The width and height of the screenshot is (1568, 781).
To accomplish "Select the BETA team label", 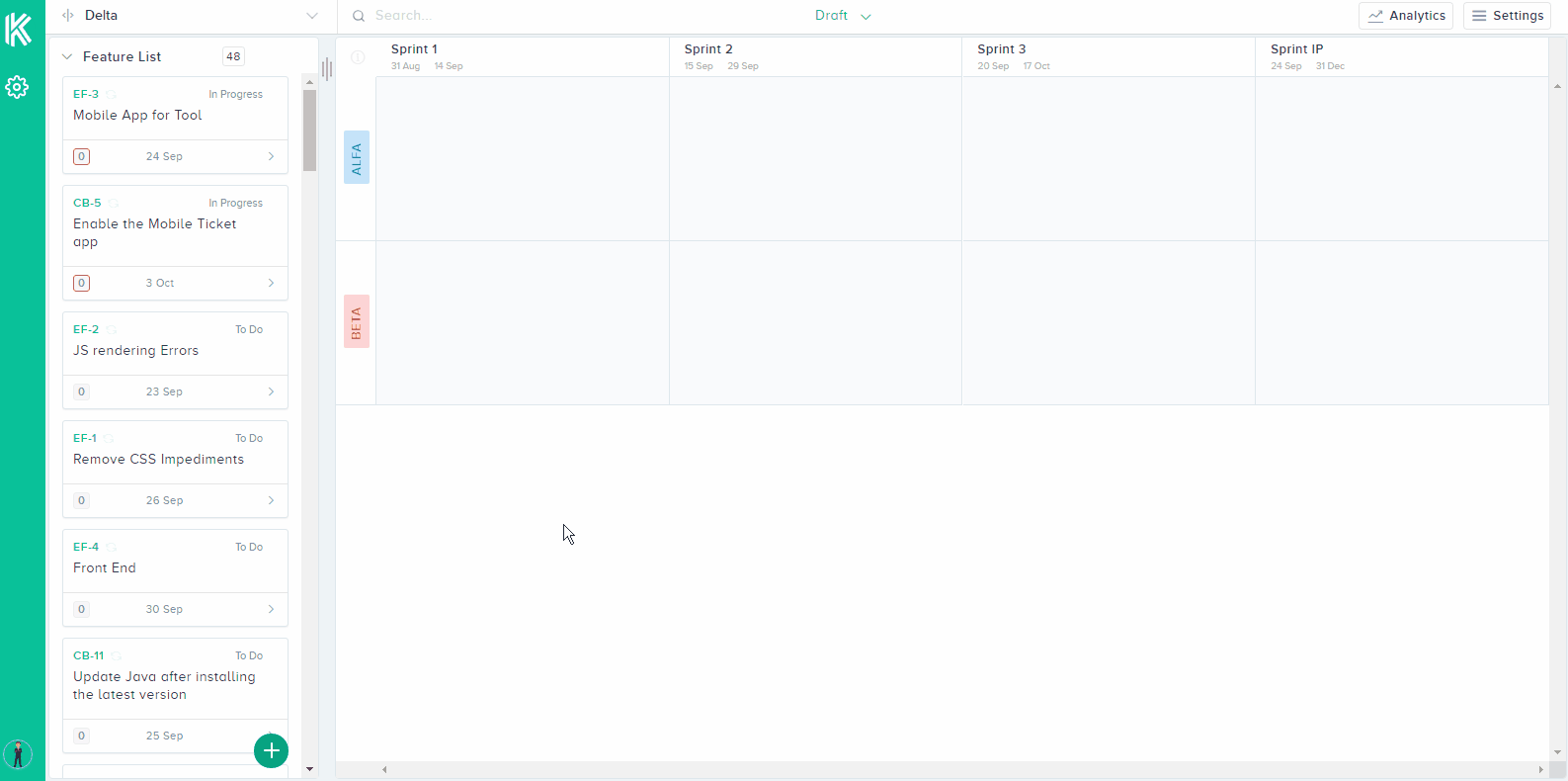I will tap(357, 321).
